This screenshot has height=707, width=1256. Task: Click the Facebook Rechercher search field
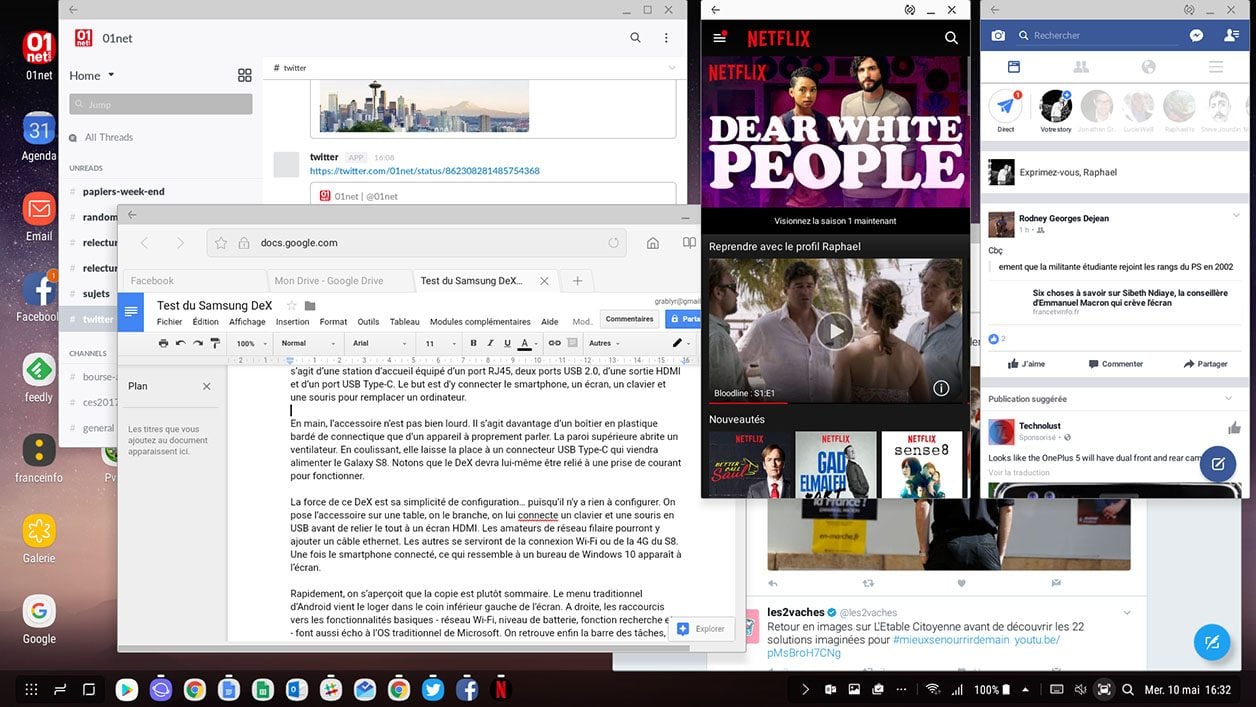click(1096, 35)
